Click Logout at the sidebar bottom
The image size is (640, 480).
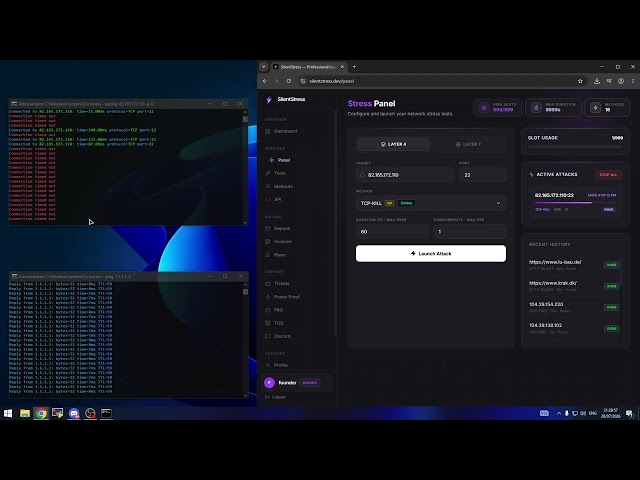point(276,397)
